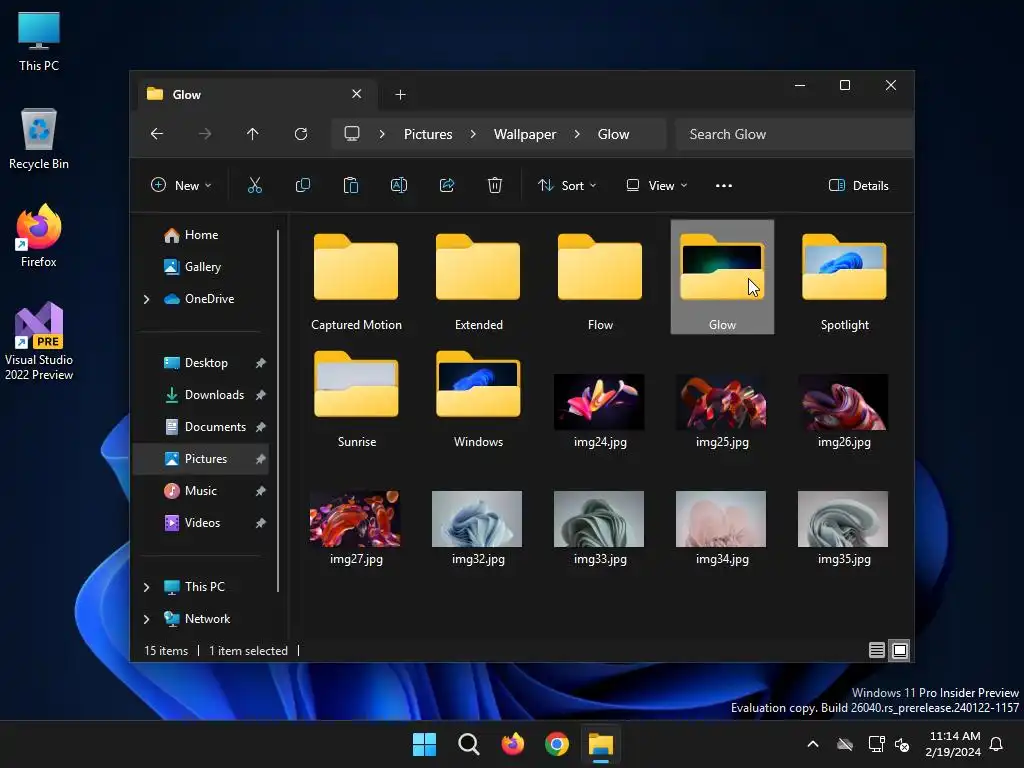Go up one folder level
Image resolution: width=1024 pixels, height=768 pixels.
253,134
